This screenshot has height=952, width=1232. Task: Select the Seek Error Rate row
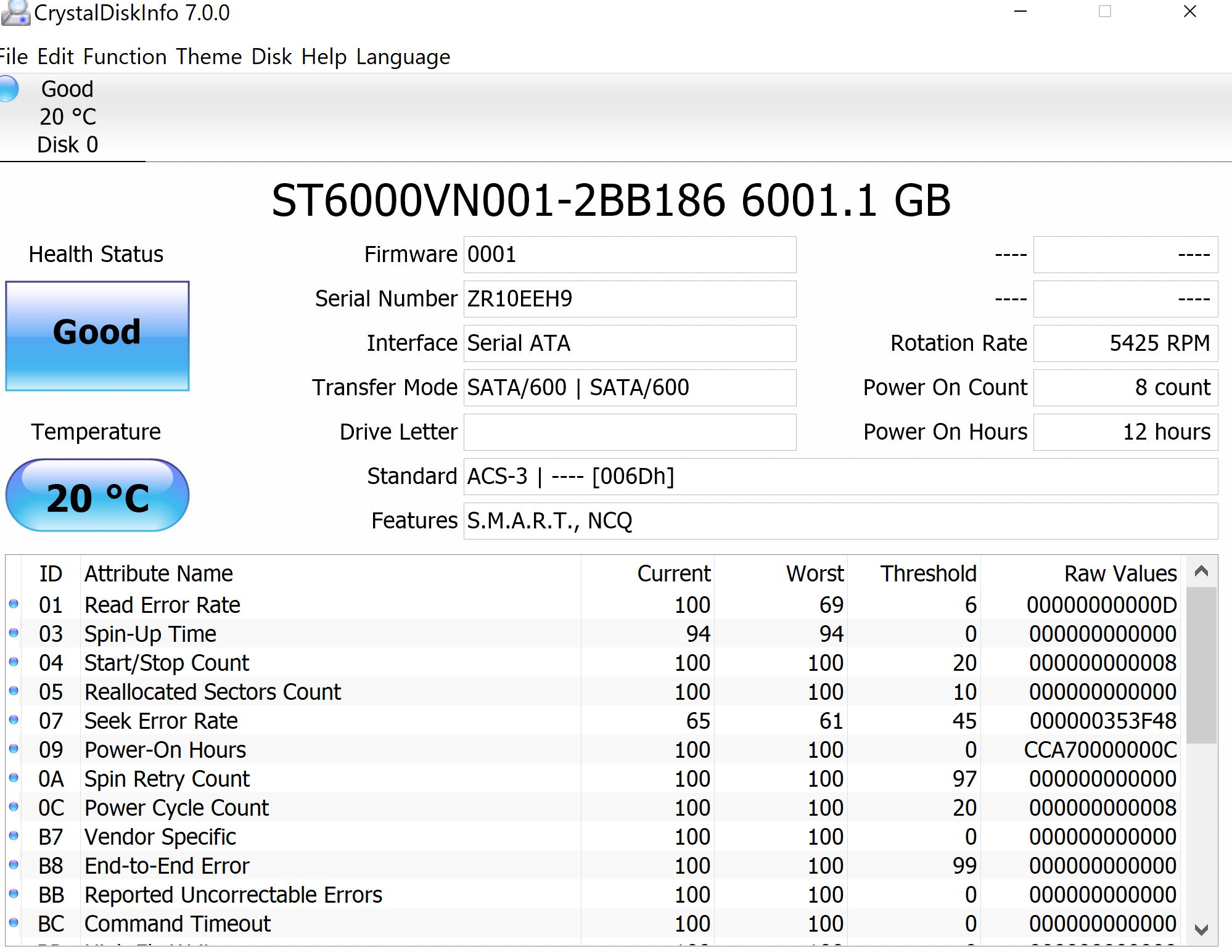593,721
